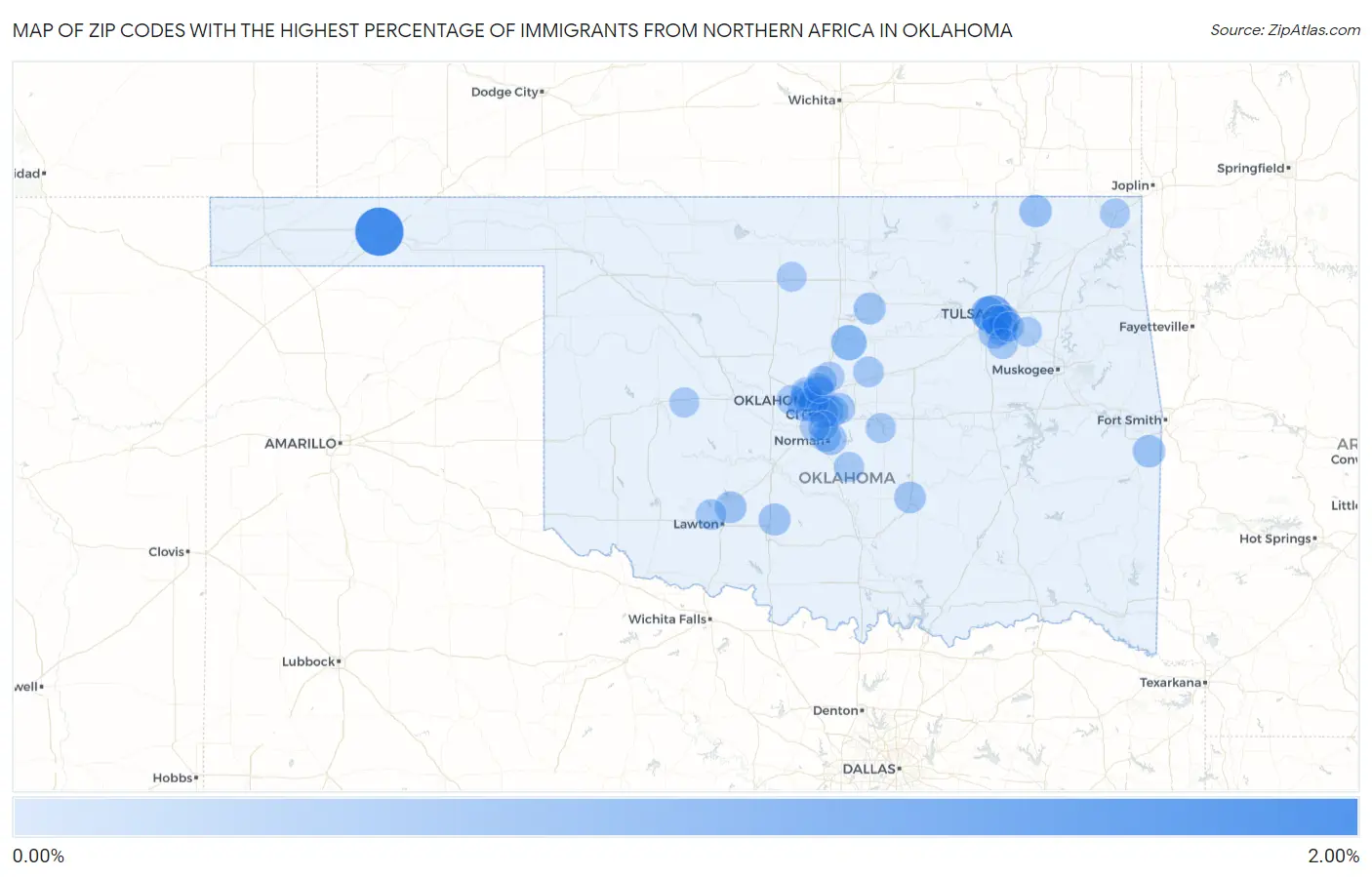Viewport: 1372px width, 877px height.
Task: Click the map title heading
Action: 512,30
